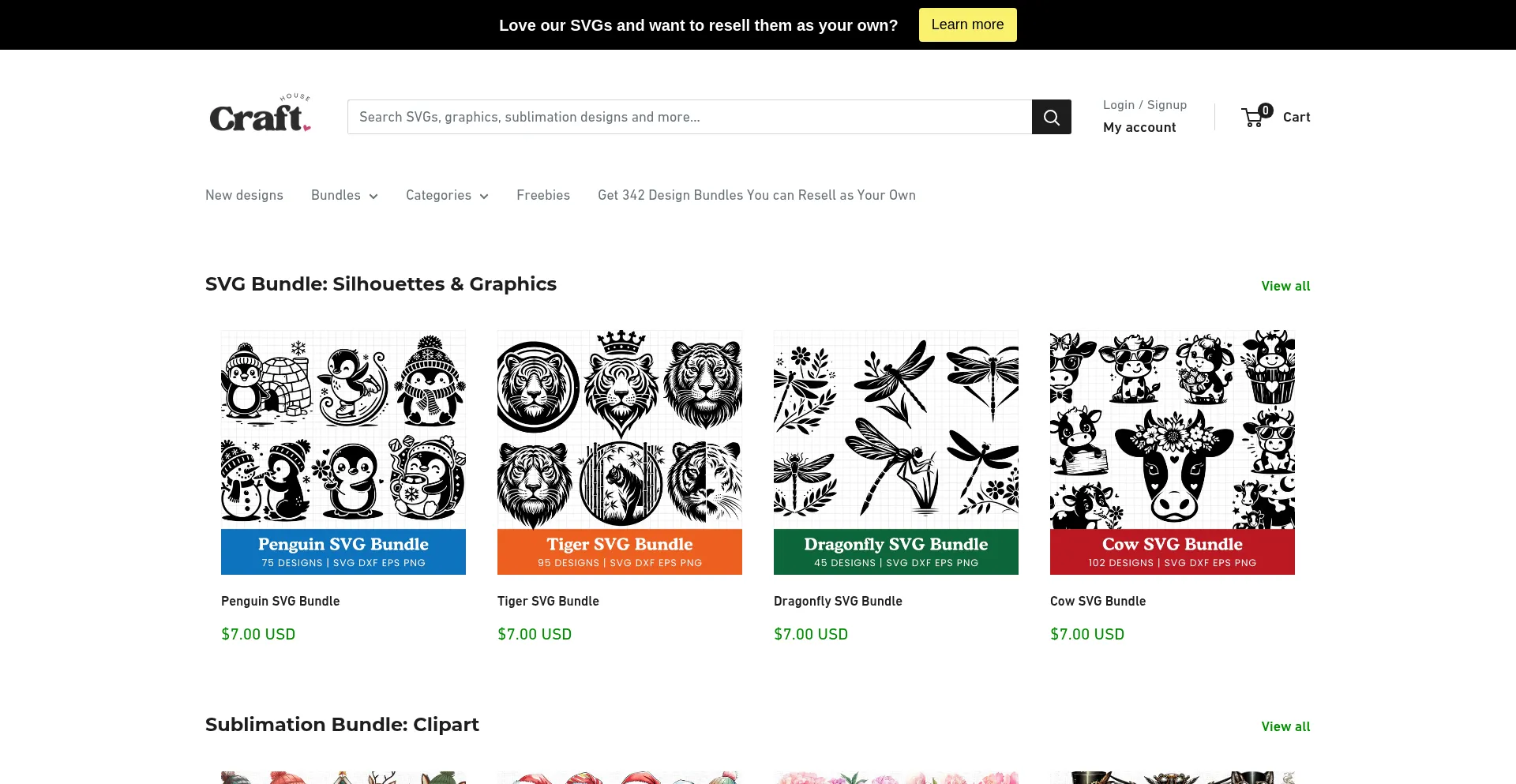The width and height of the screenshot is (1516, 784).
Task: Click the Learn more button
Action: pos(967,24)
